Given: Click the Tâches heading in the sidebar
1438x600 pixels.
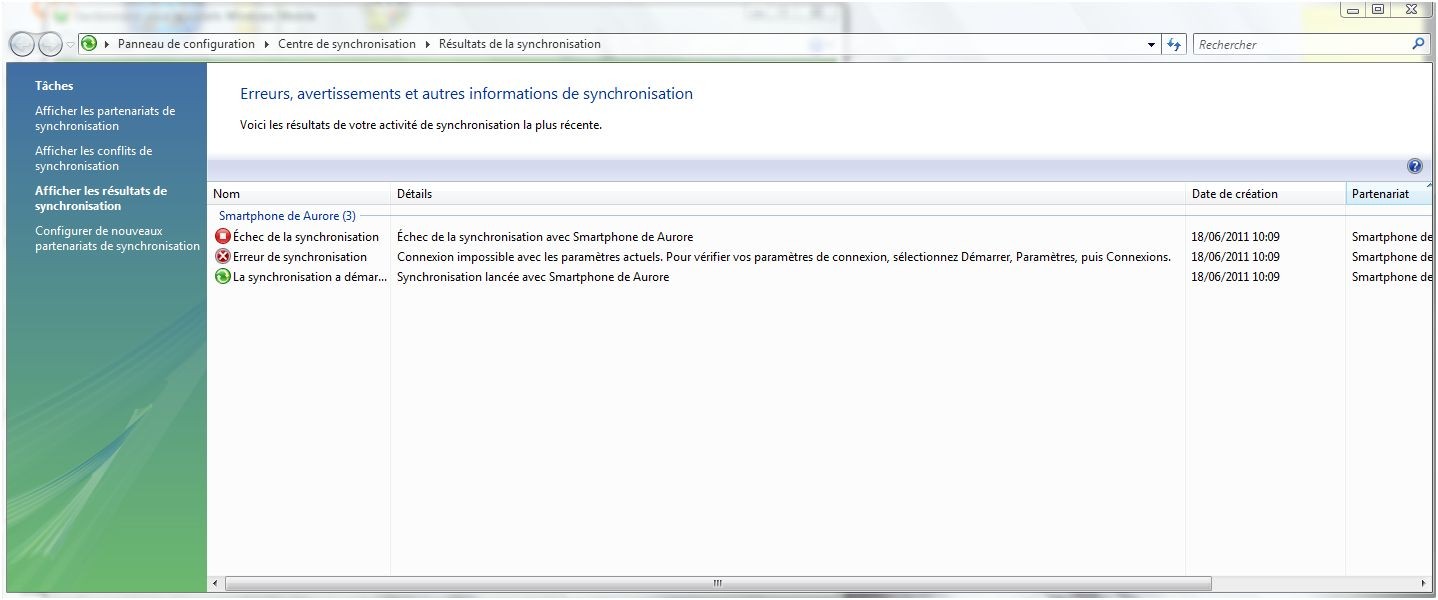Looking at the screenshot, I should click(x=54, y=86).
